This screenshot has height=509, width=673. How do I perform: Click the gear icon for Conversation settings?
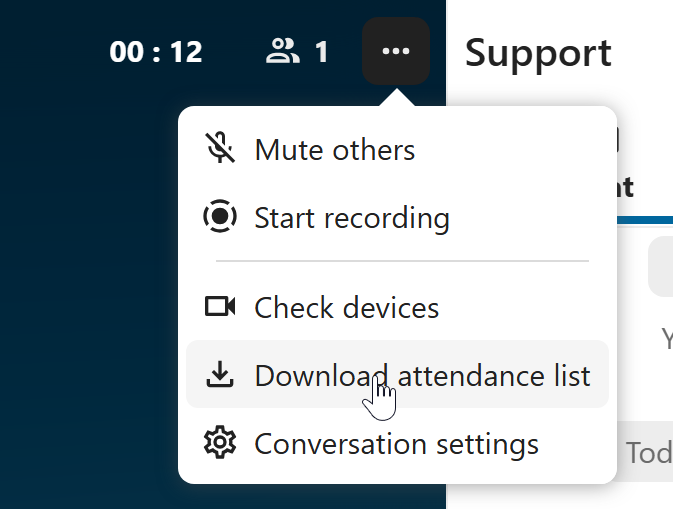[x=219, y=443]
